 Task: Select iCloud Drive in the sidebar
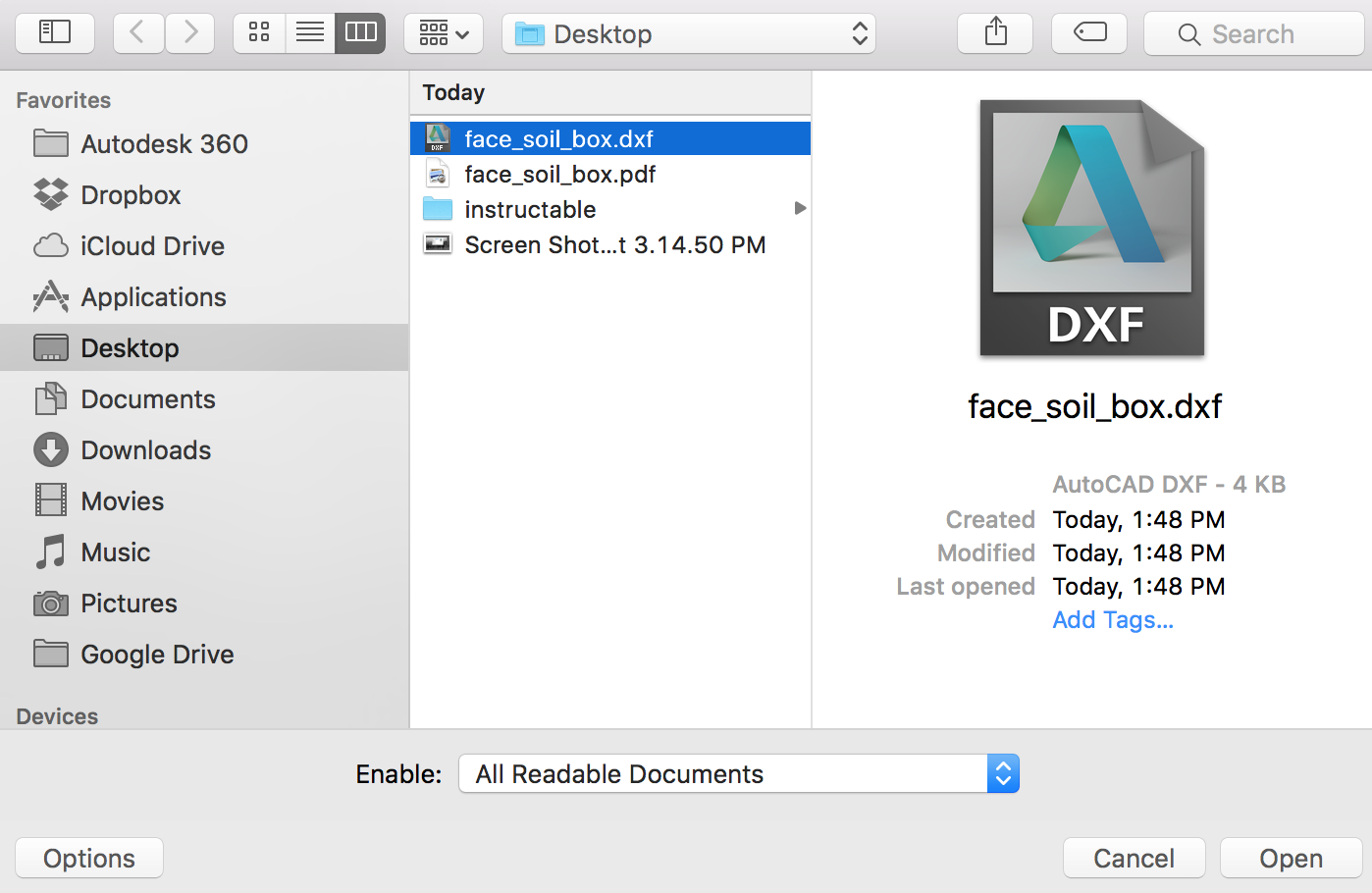point(204,246)
